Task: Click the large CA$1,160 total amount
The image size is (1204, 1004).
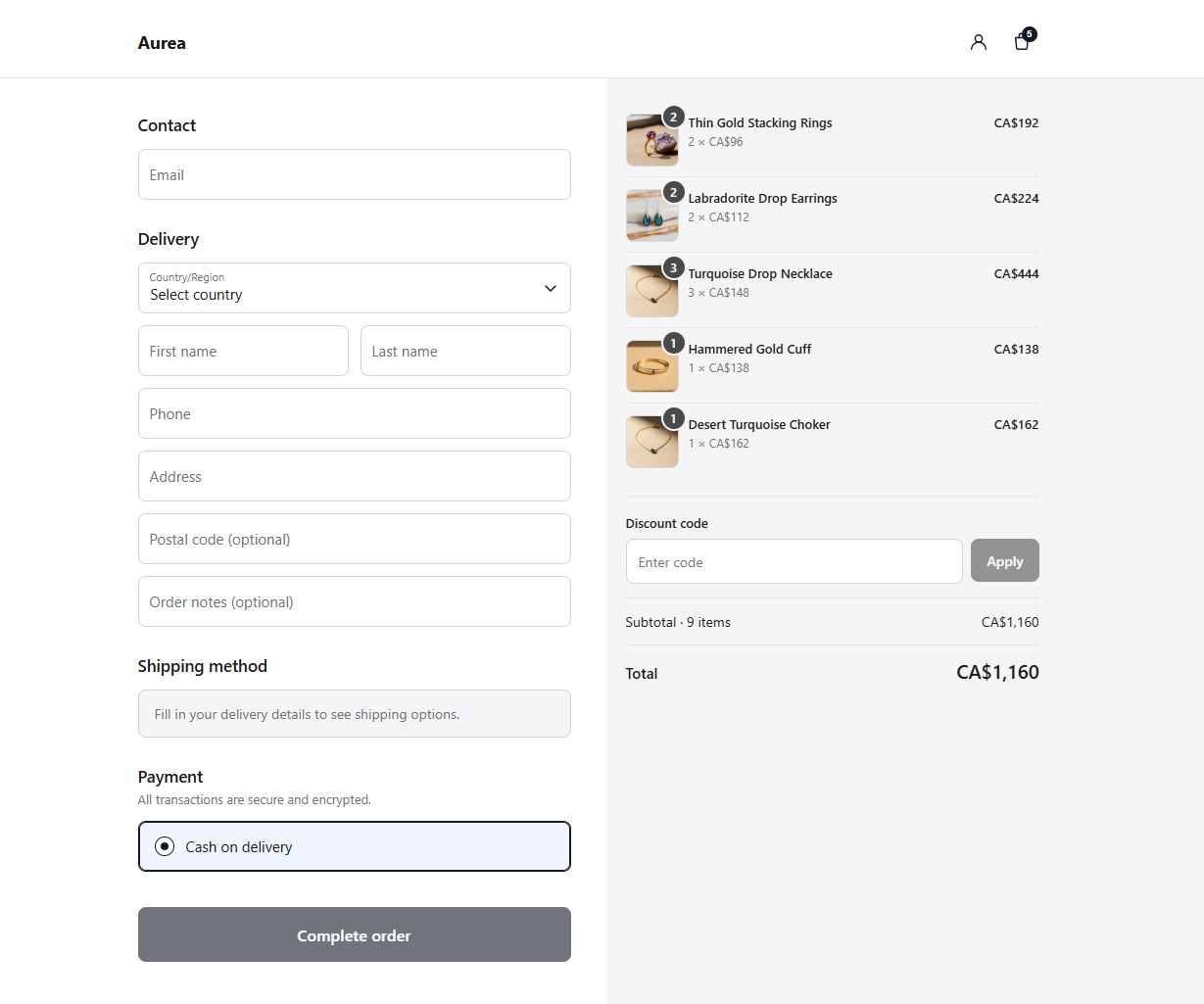Action: point(997,672)
